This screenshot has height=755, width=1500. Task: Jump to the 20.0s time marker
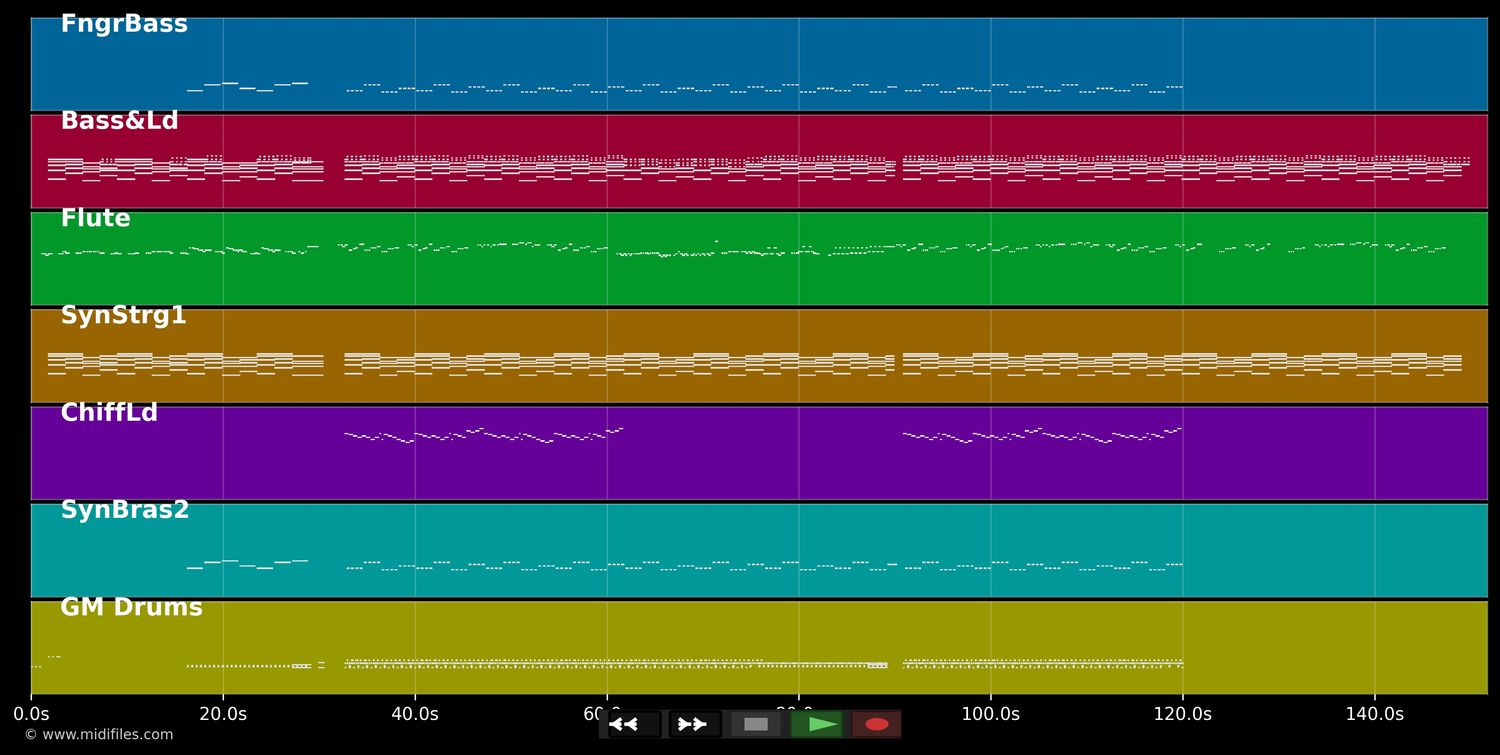(223, 714)
